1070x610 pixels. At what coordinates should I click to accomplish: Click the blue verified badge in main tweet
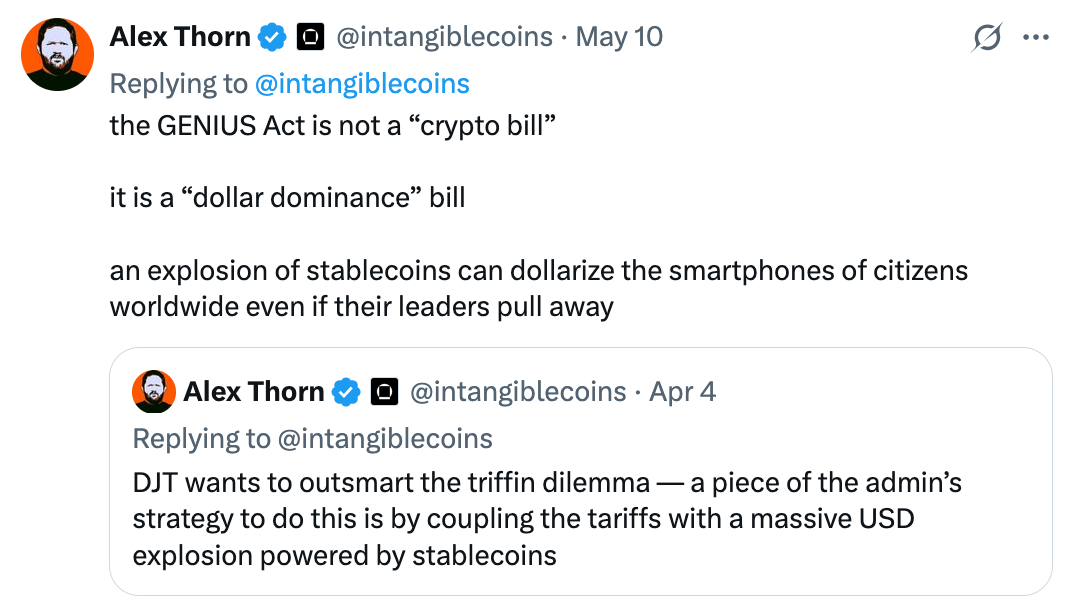tap(272, 37)
